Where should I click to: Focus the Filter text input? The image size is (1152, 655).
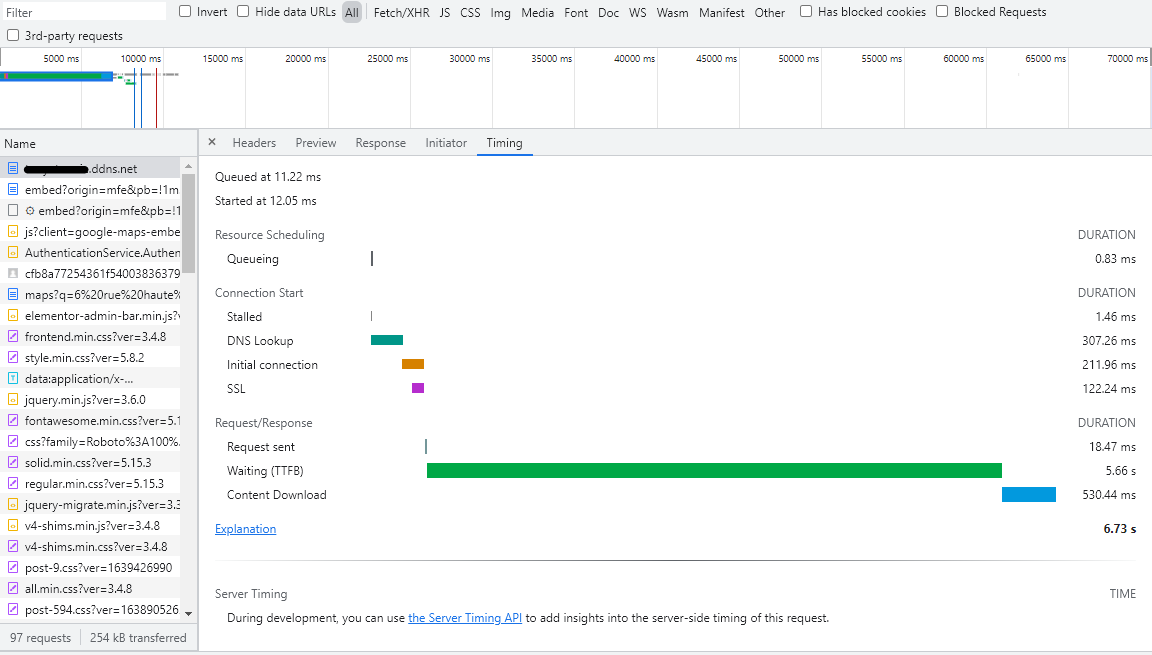(84, 12)
